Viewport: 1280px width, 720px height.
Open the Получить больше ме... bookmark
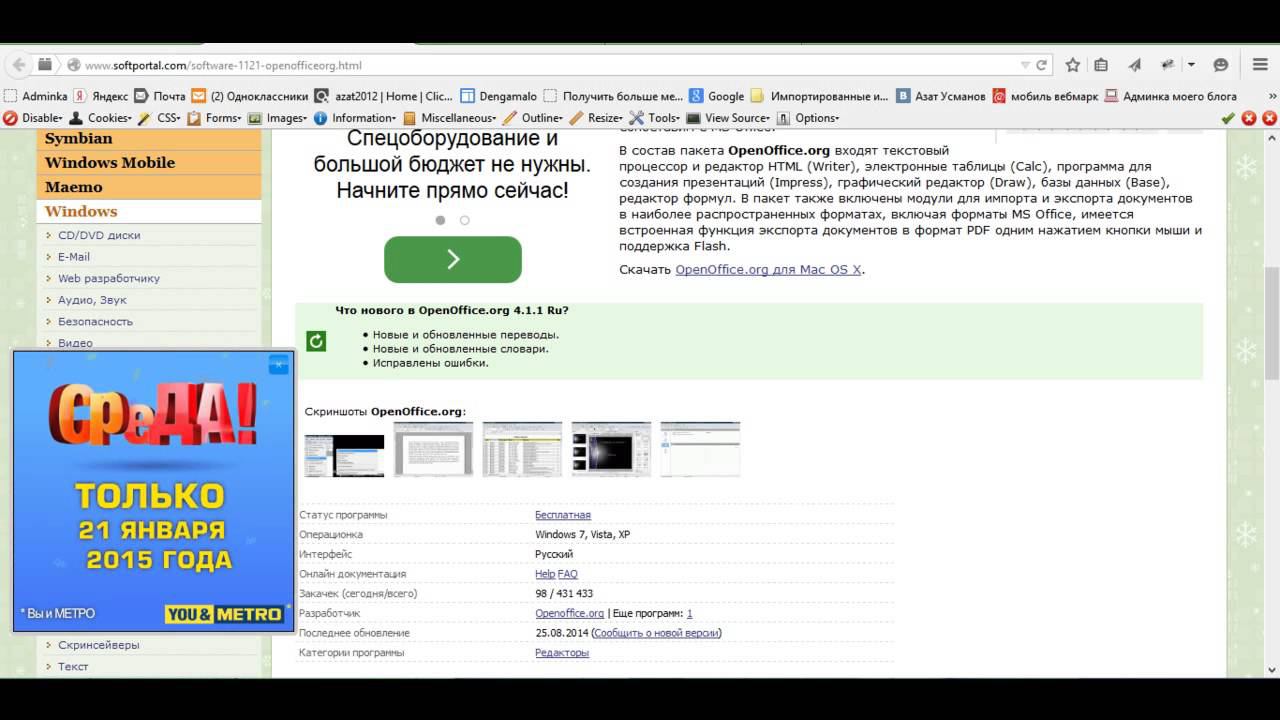point(613,96)
